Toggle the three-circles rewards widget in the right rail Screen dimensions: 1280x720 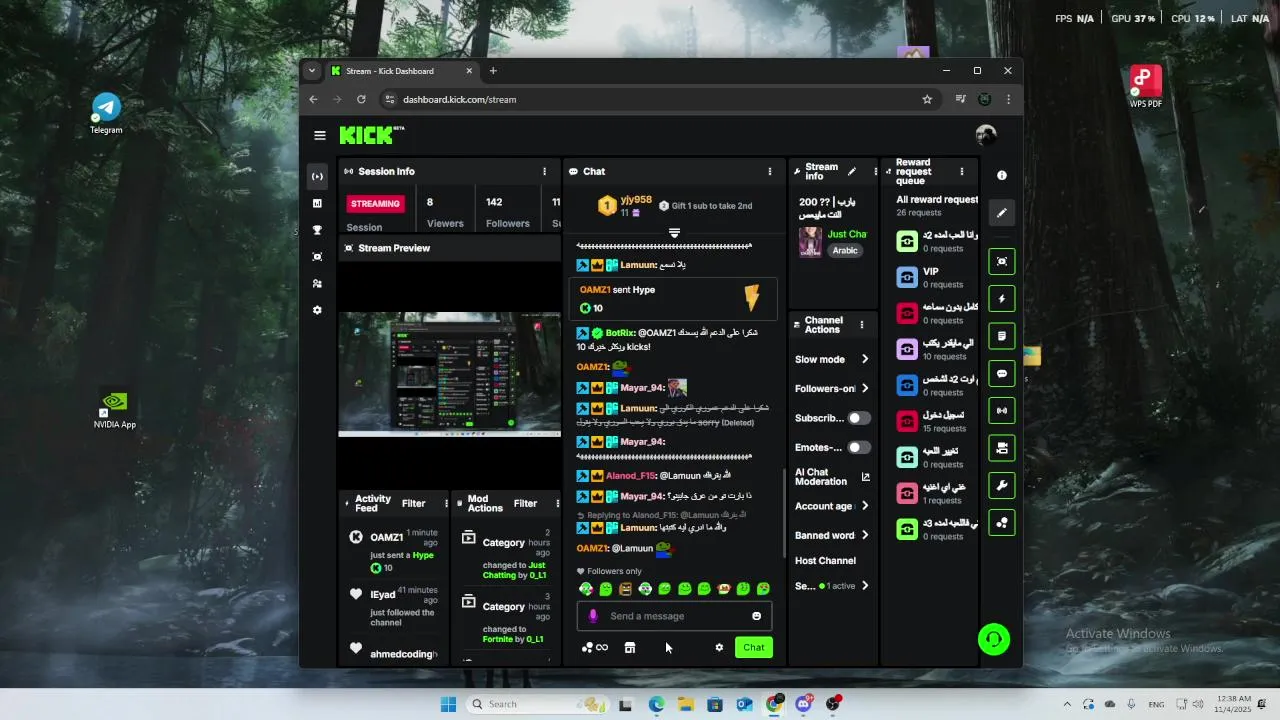coord(1002,523)
